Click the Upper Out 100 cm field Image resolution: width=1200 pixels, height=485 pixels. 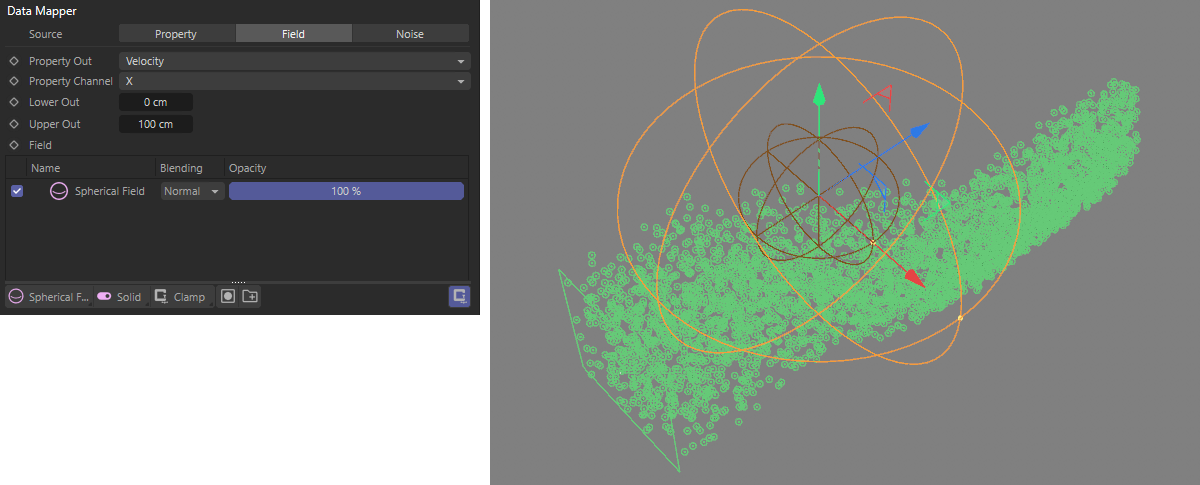pos(156,124)
